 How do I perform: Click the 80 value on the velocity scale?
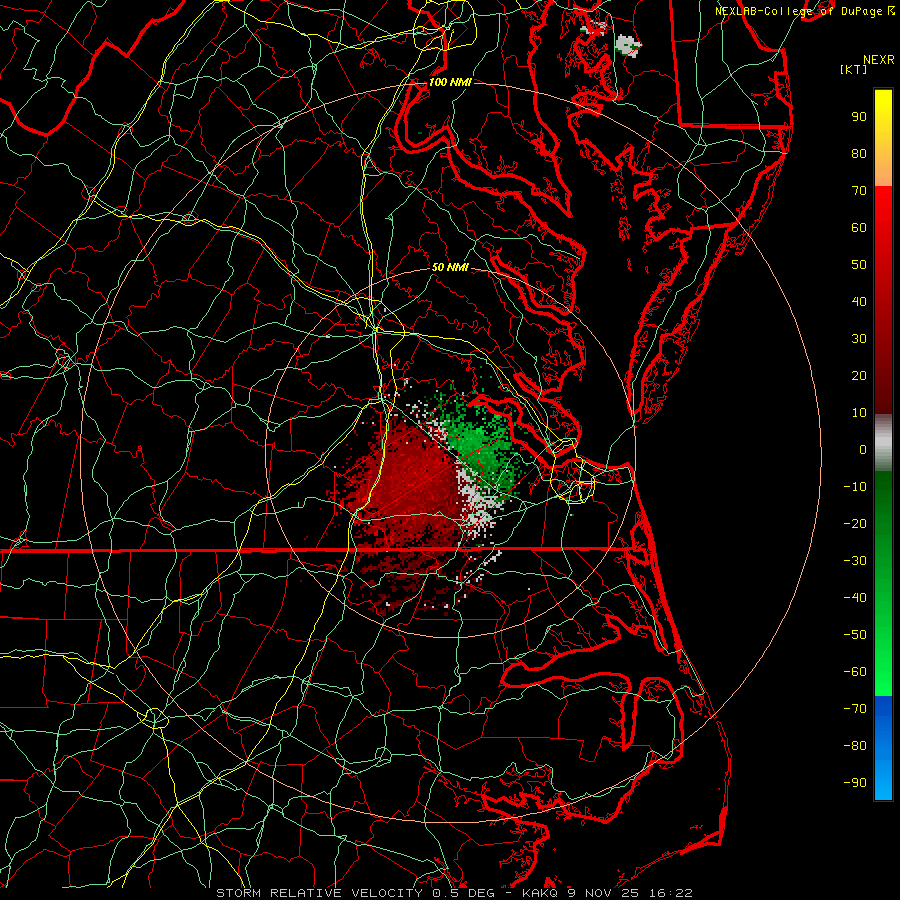(x=859, y=154)
